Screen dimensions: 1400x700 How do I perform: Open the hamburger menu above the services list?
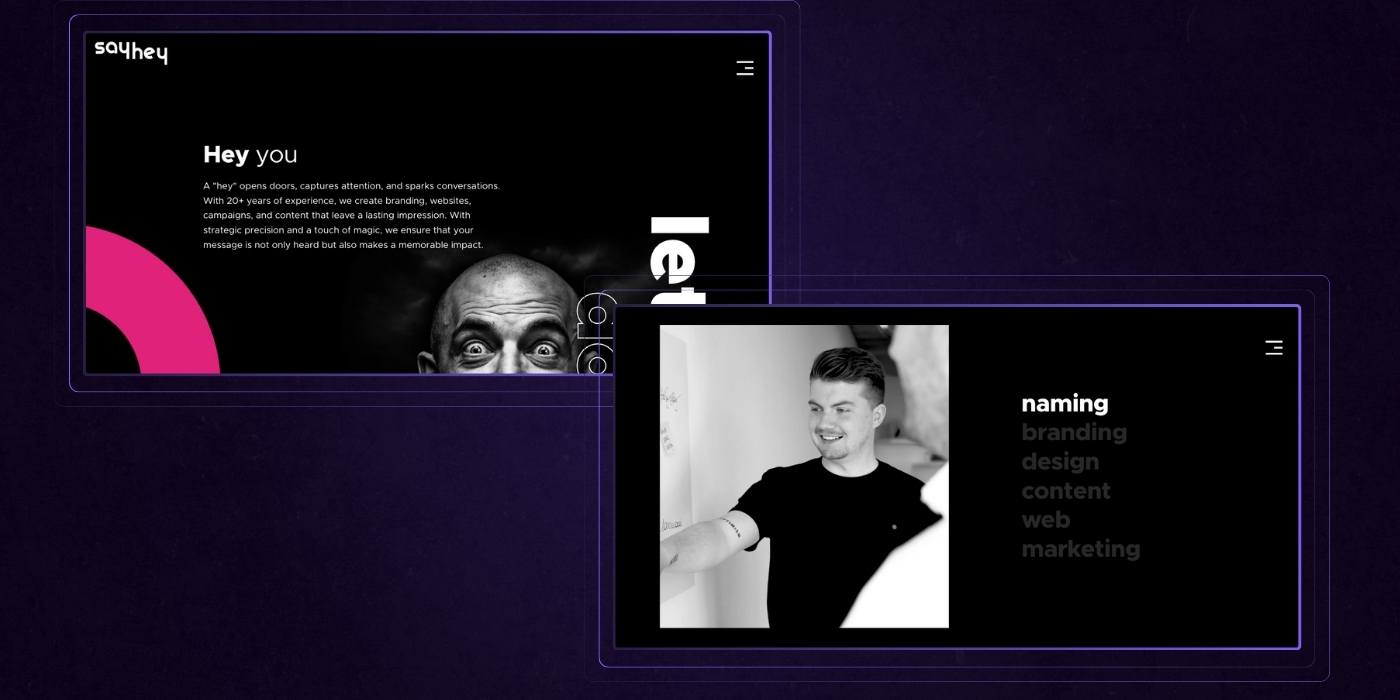coord(1273,348)
